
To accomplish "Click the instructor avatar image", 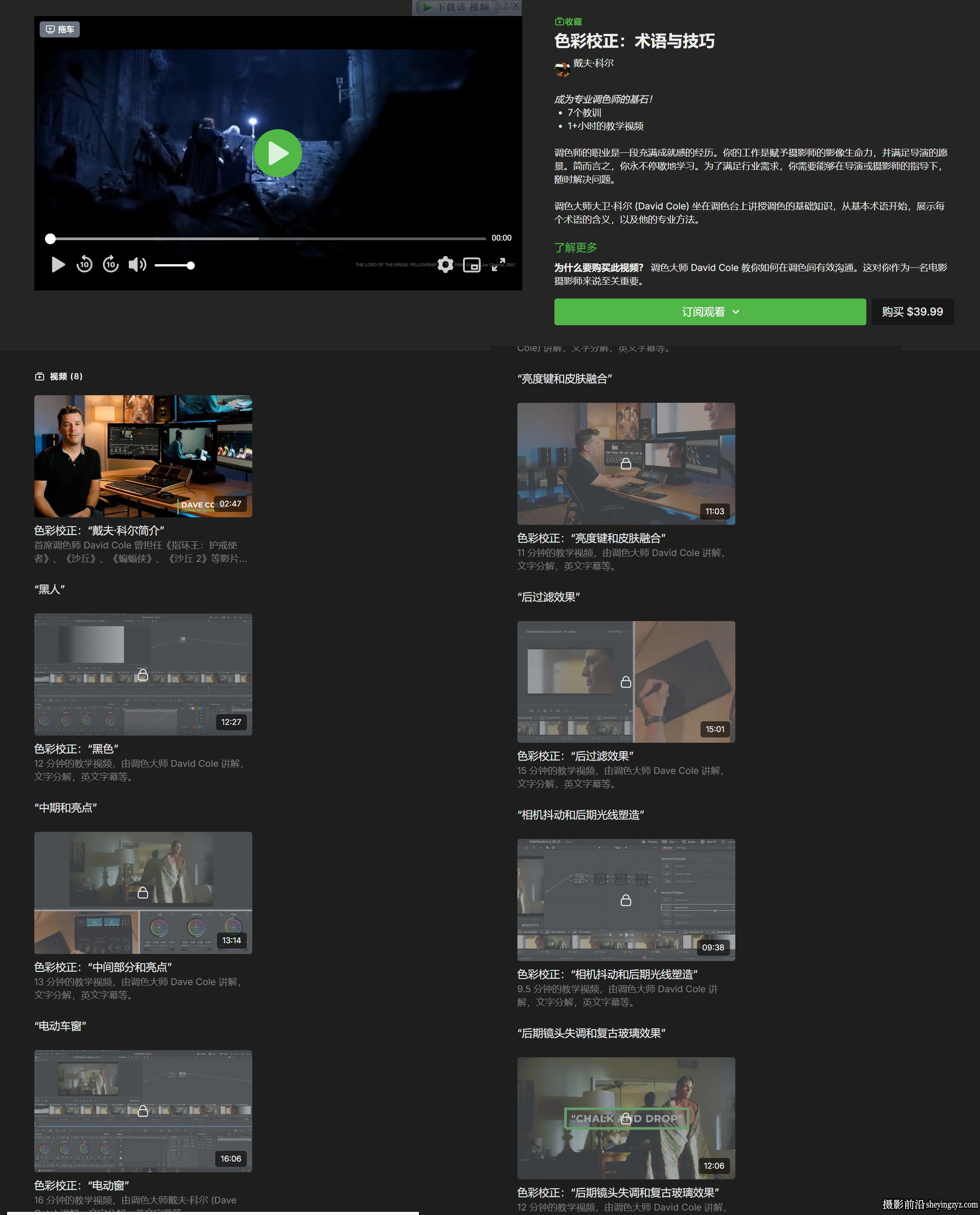I will tap(562, 68).
